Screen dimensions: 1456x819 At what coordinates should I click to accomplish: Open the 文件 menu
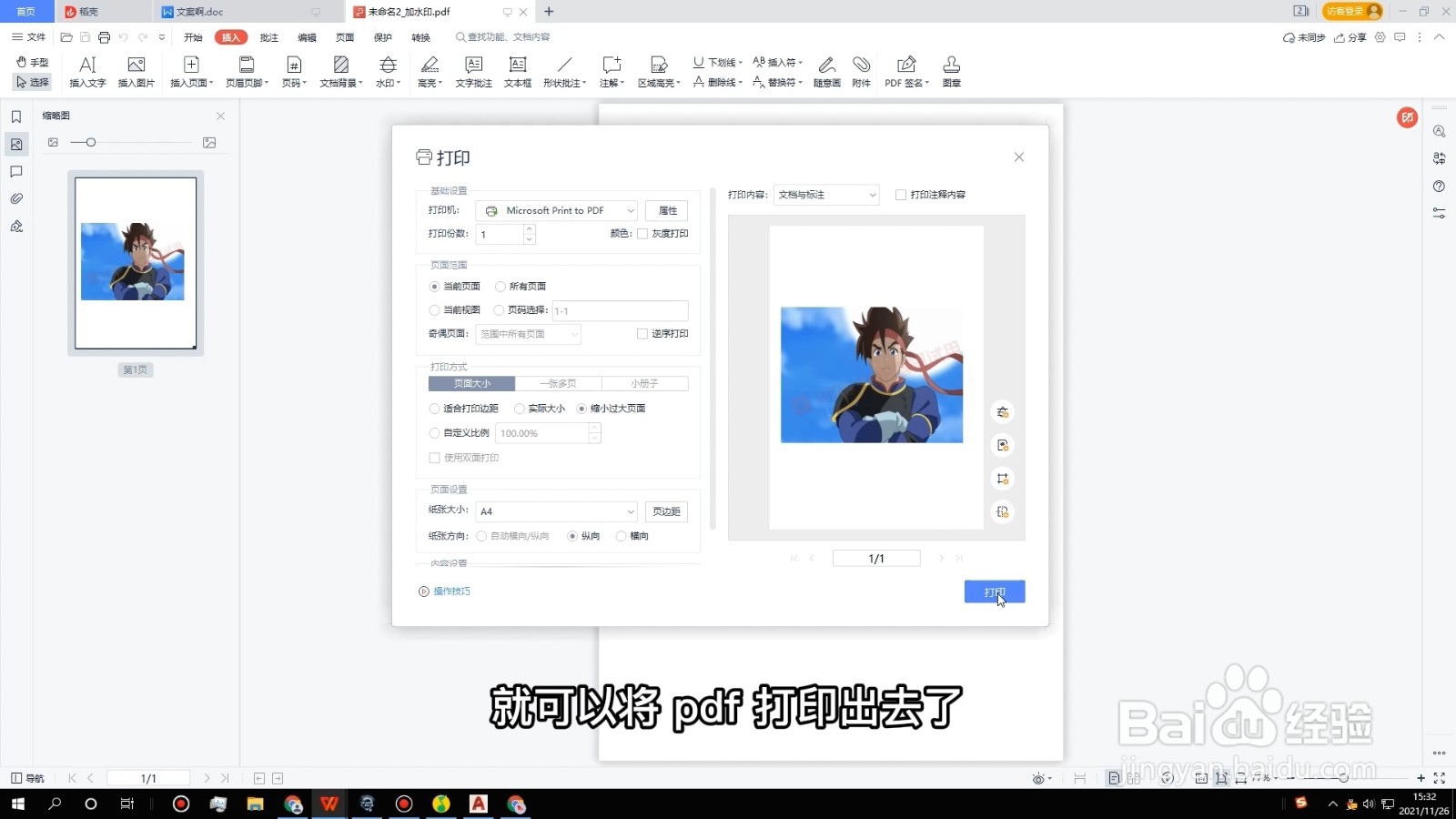click(x=28, y=37)
